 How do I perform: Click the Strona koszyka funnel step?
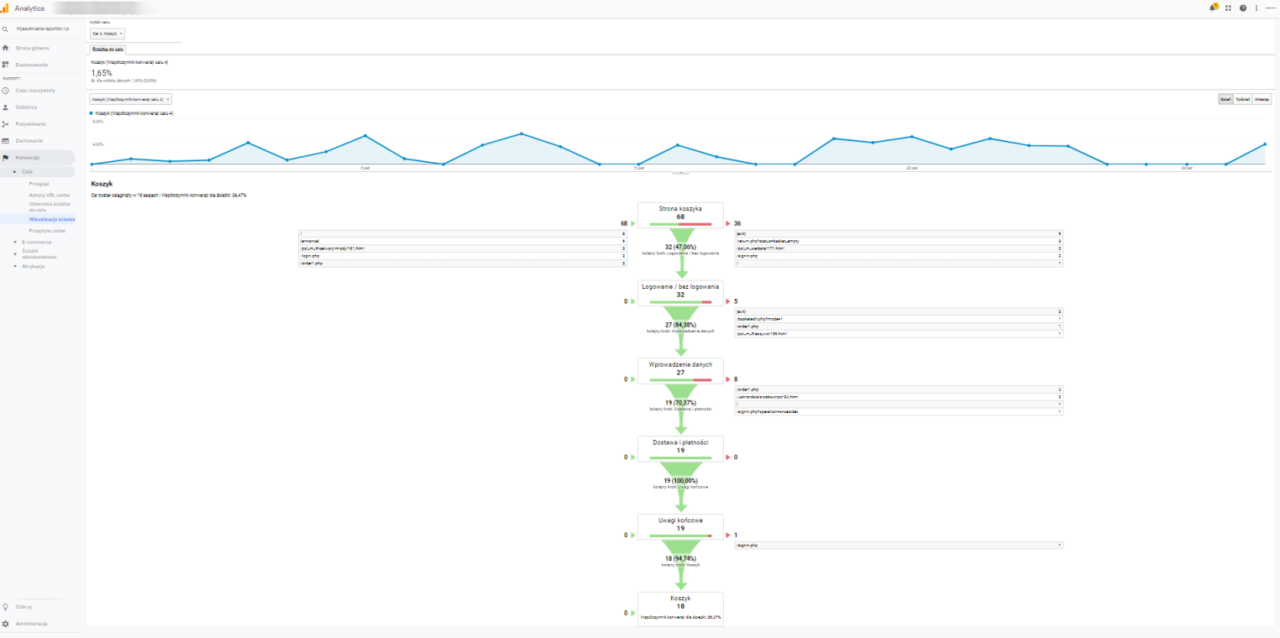tap(680, 212)
